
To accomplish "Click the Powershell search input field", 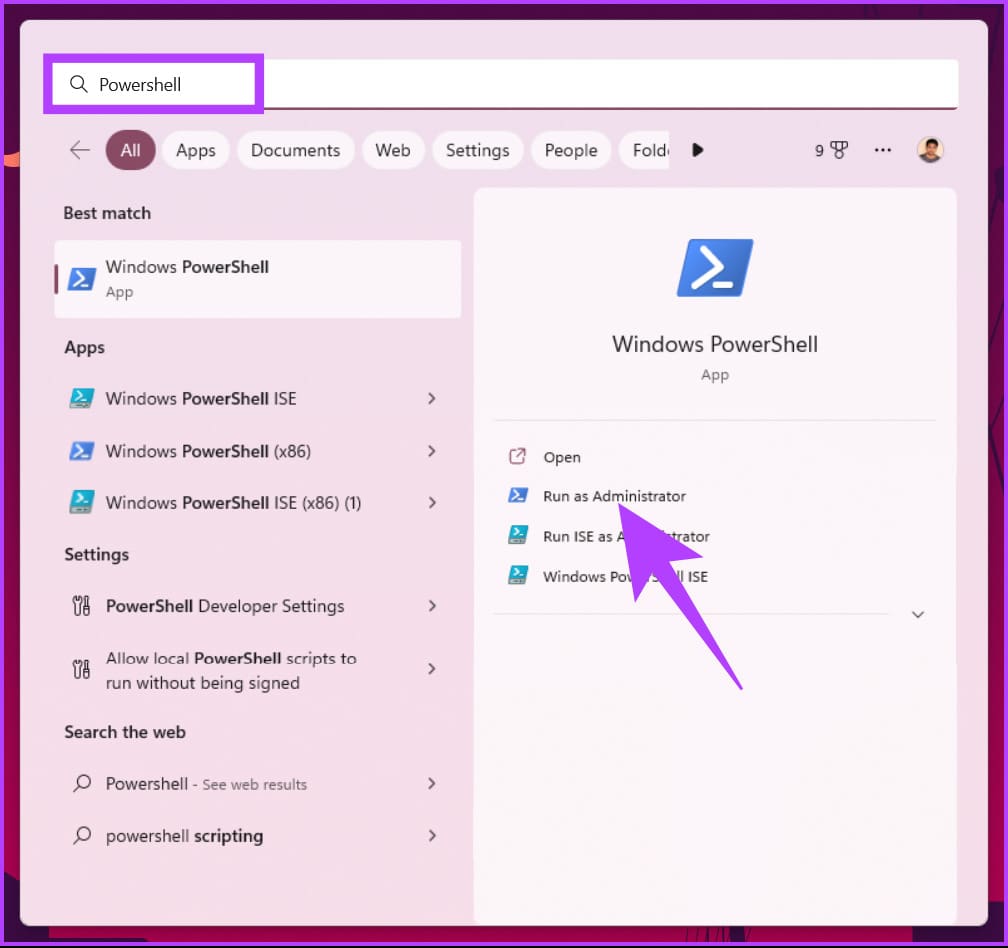I will 505,84.
